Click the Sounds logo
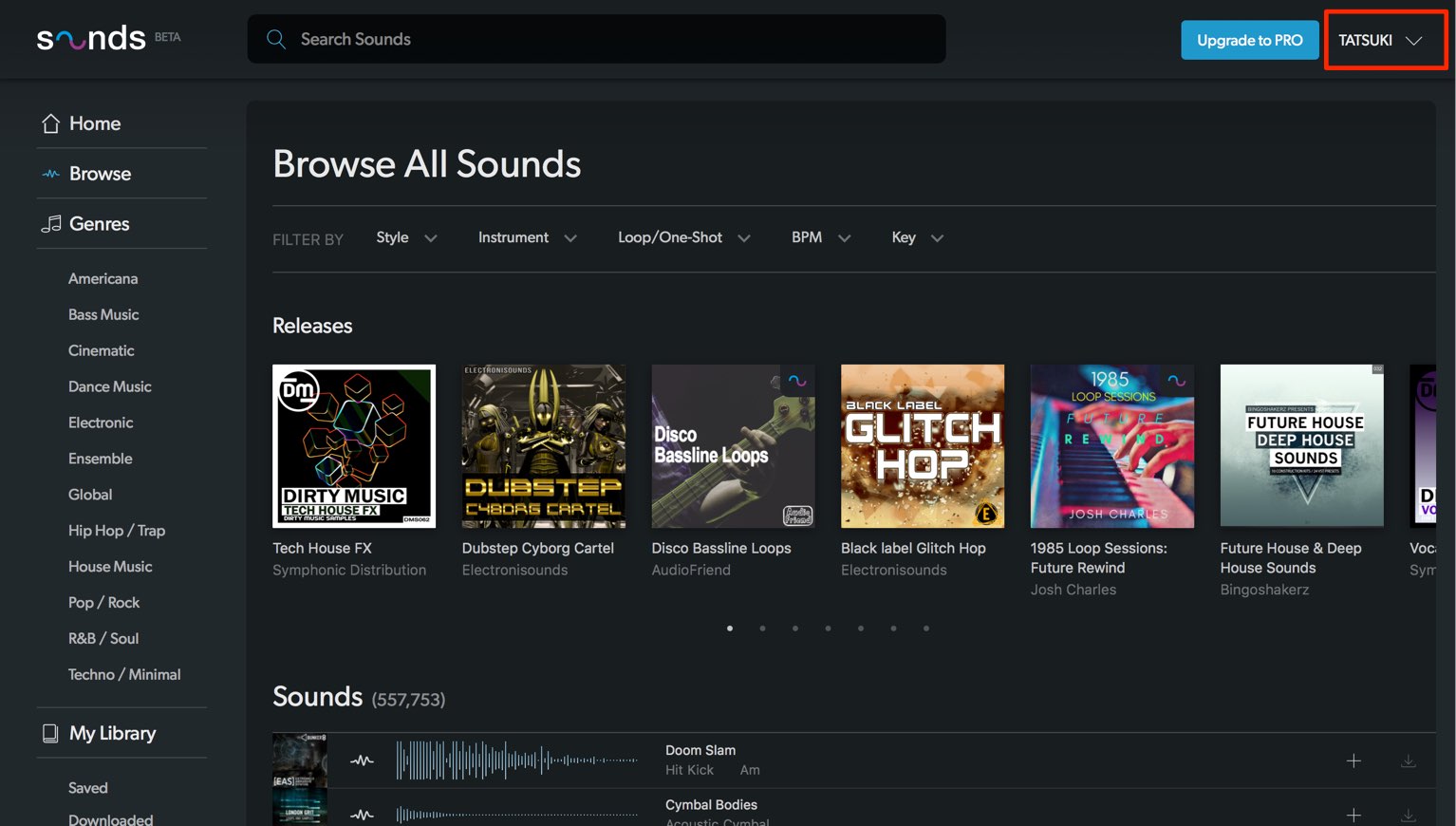 (91, 38)
